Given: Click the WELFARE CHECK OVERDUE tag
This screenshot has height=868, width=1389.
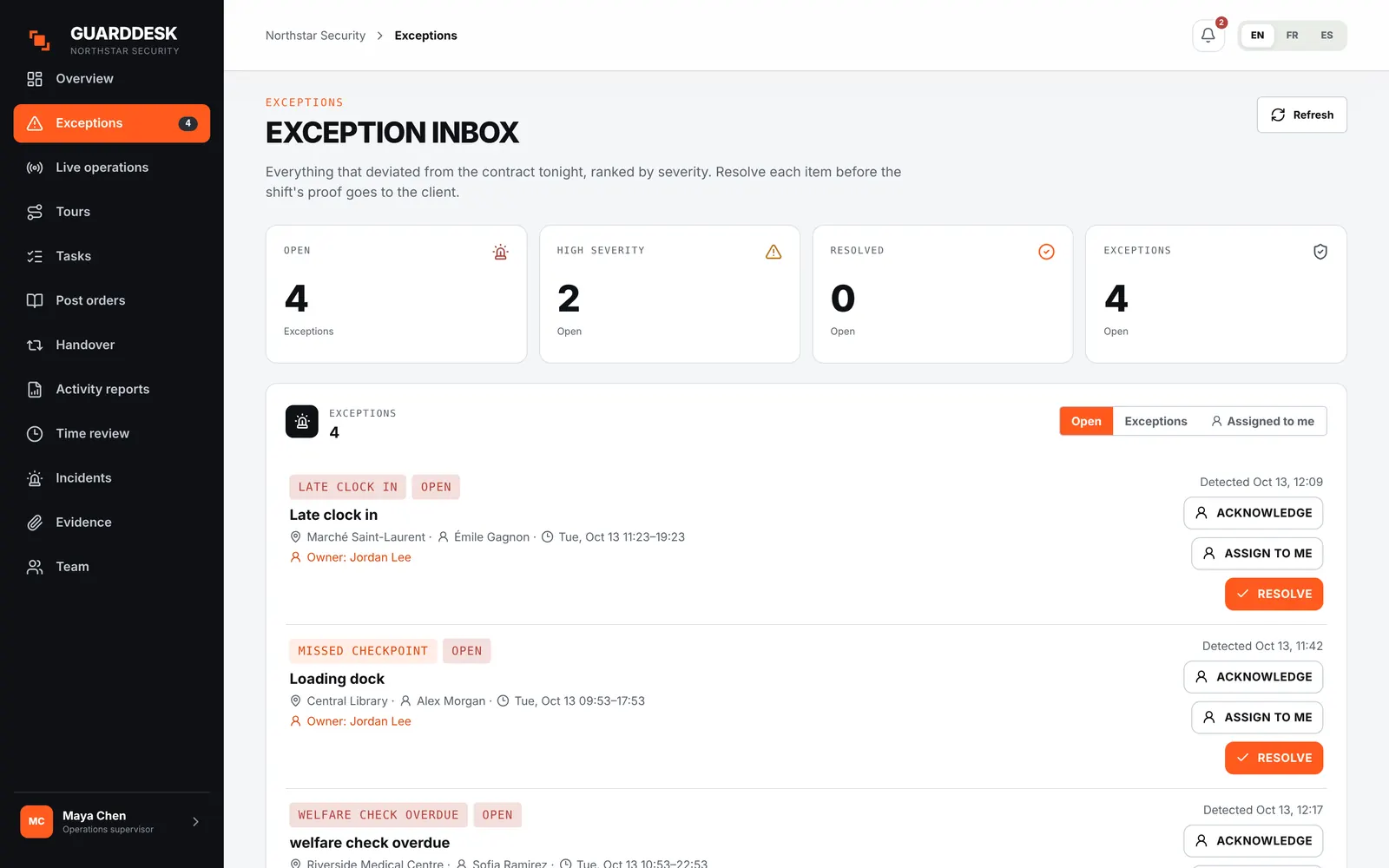Looking at the screenshot, I should [379, 815].
